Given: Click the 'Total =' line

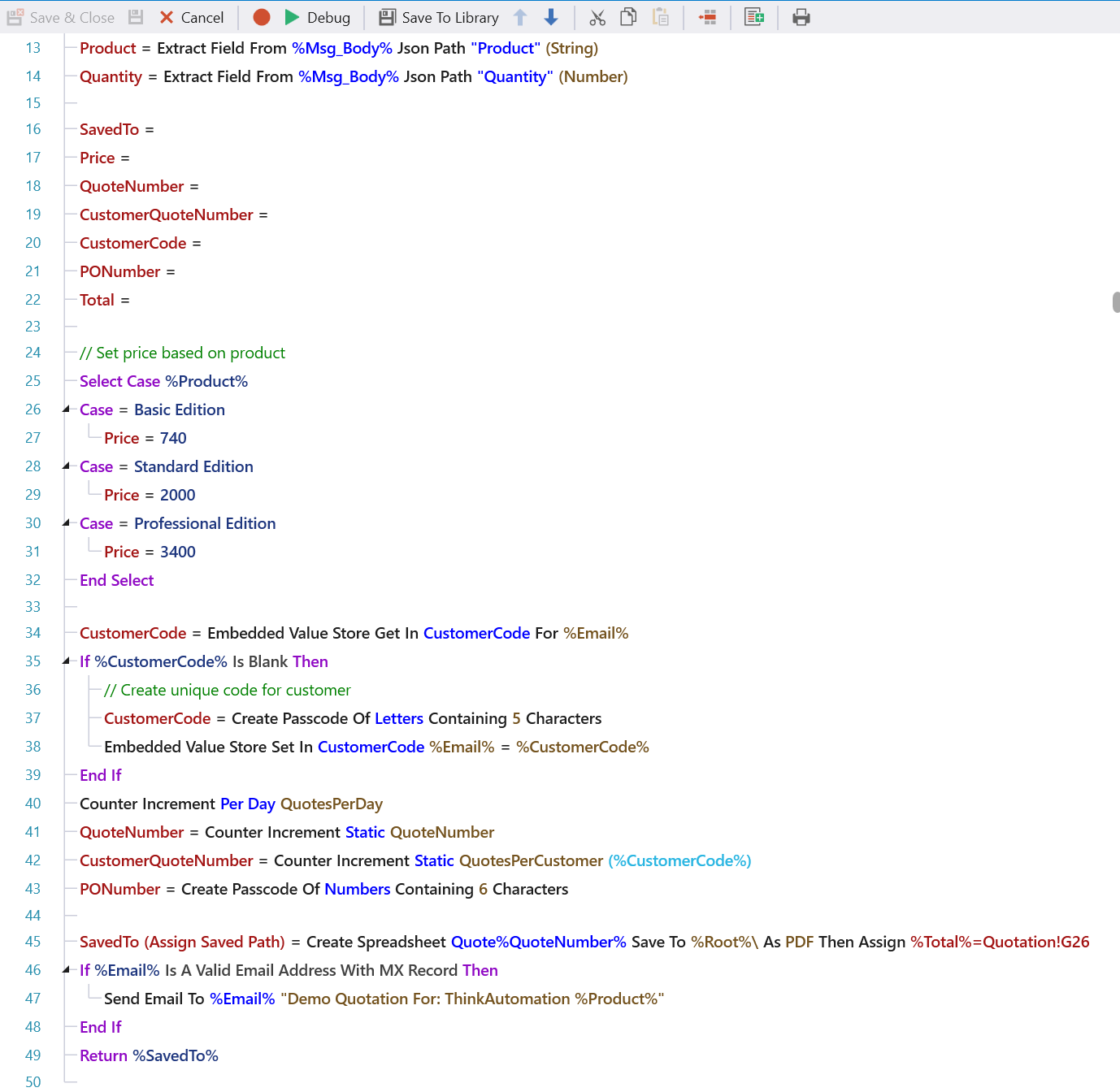Looking at the screenshot, I should pos(105,300).
